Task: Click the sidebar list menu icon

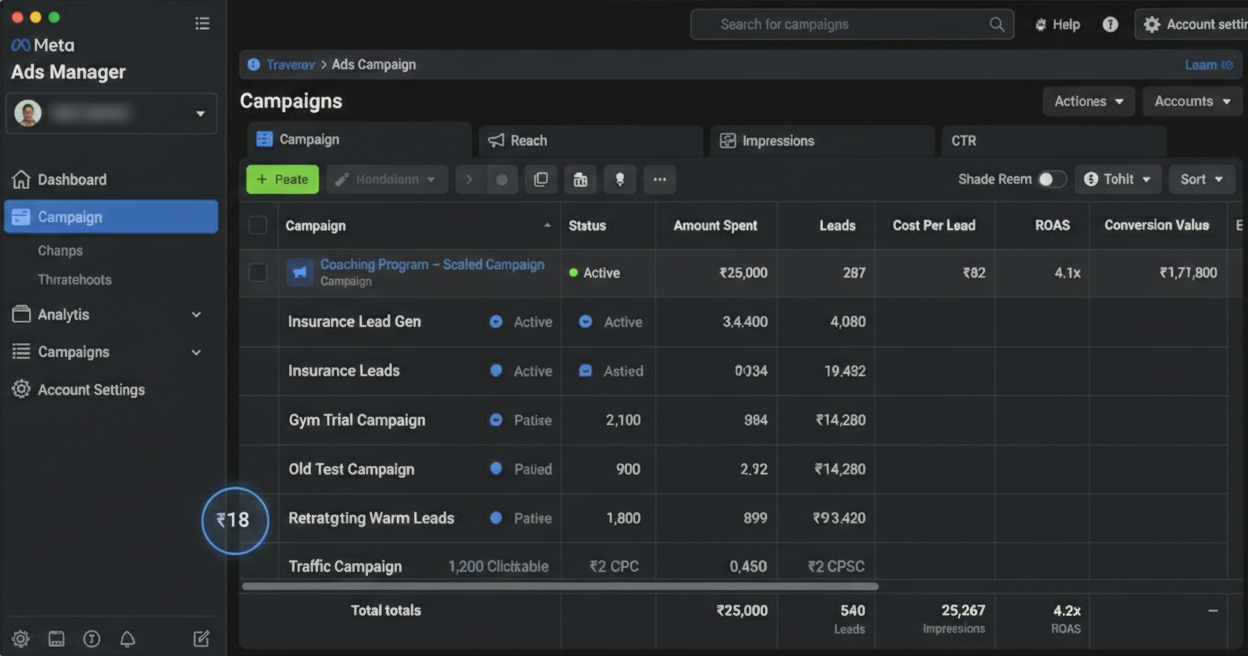Action: point(202,24)
